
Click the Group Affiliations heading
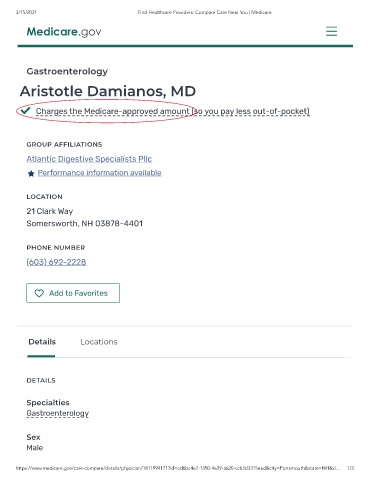coord(64,144)
